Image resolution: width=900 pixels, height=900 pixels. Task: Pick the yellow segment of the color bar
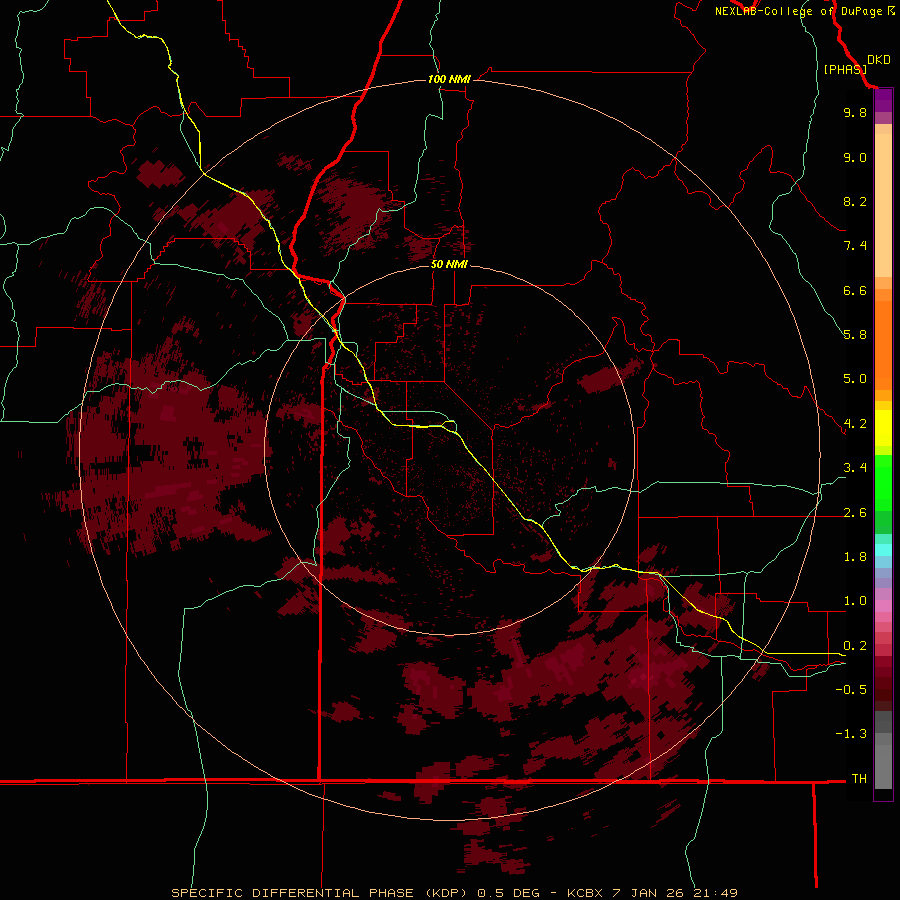(x=883, y=428)
